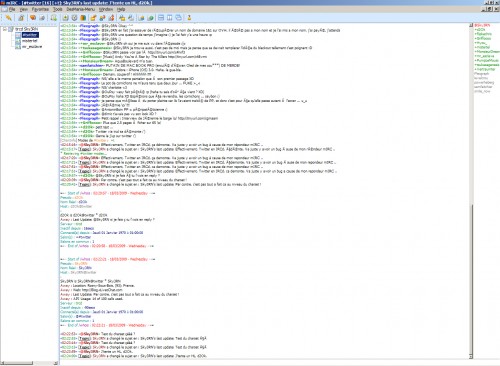Select Flexgraph in the nick list
Viewport: 500px width, 366px height.
(x=482, y=74)
